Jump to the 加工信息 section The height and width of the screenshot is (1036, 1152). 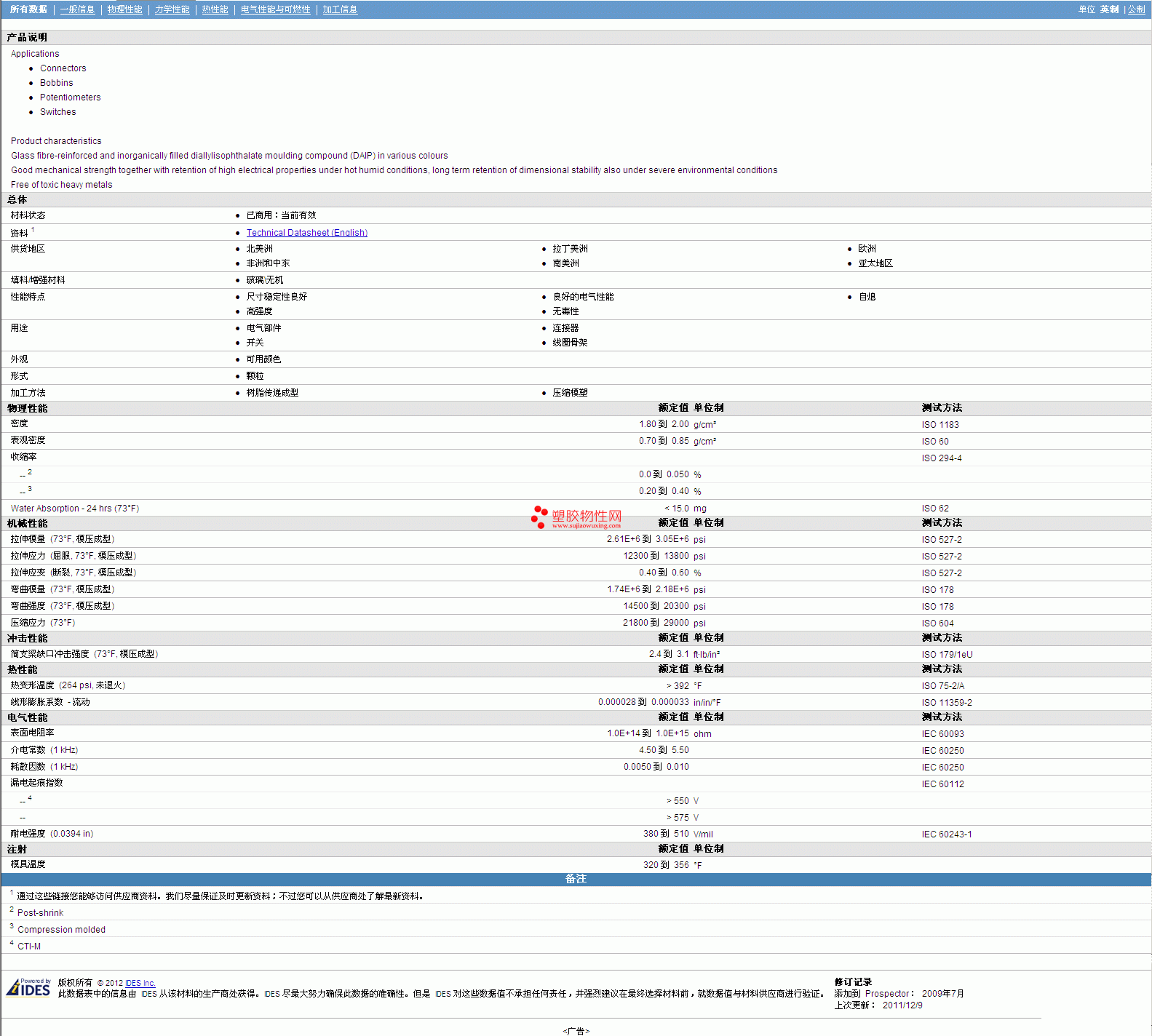pos(340,9)
